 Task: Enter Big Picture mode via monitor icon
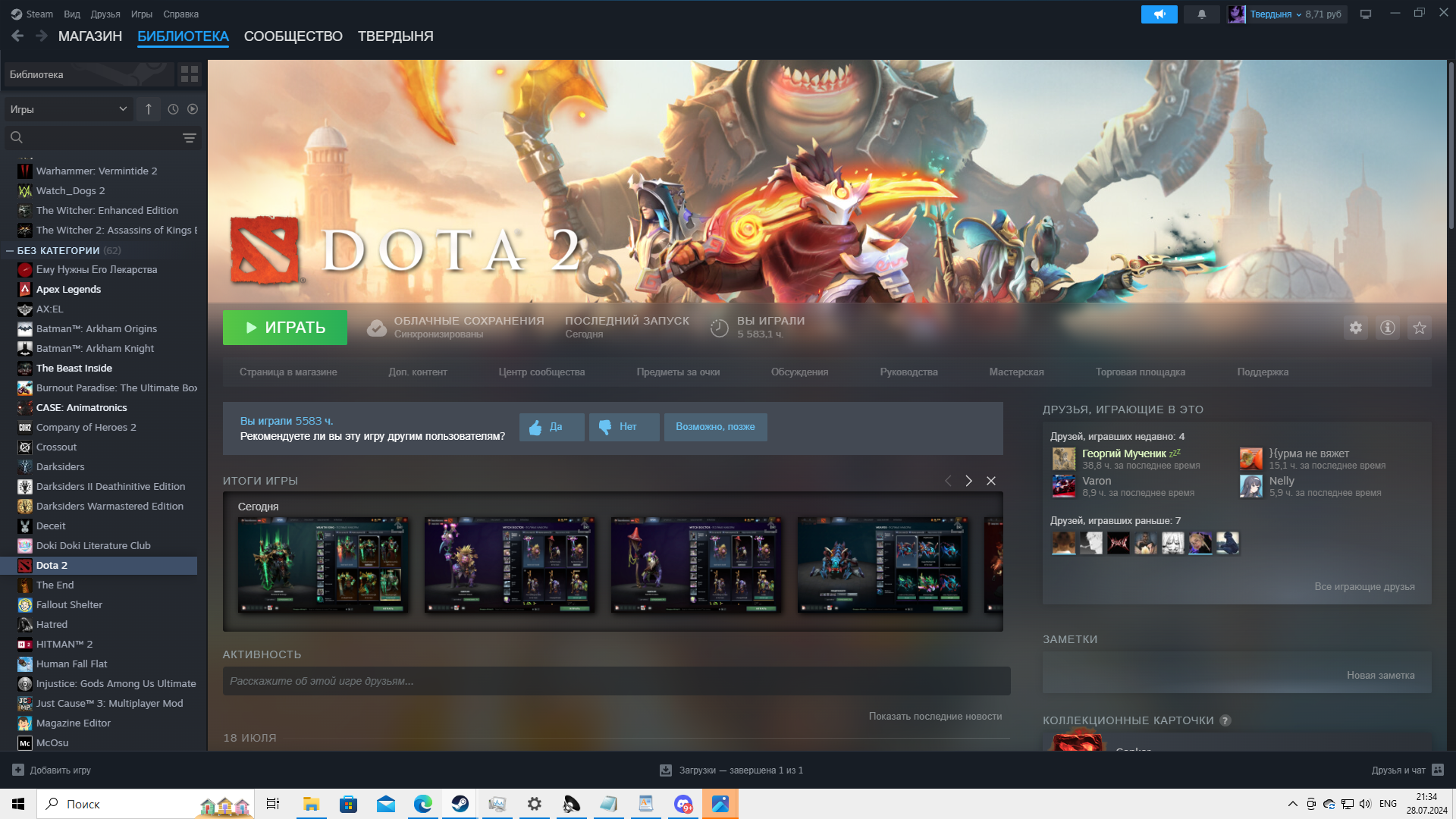coord(1365,14)
